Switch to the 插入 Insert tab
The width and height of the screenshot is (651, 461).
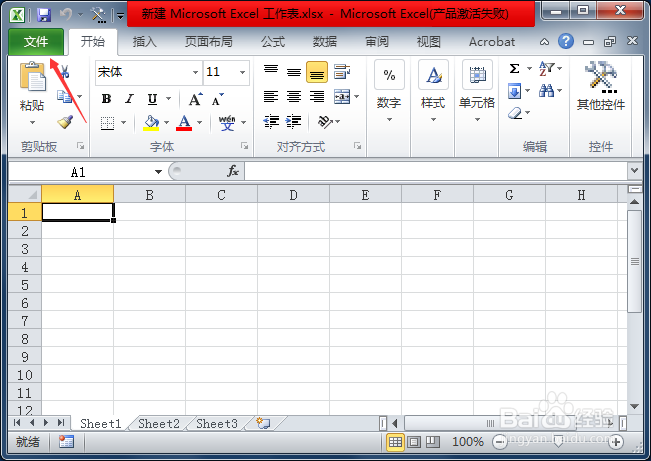[144, 42]
